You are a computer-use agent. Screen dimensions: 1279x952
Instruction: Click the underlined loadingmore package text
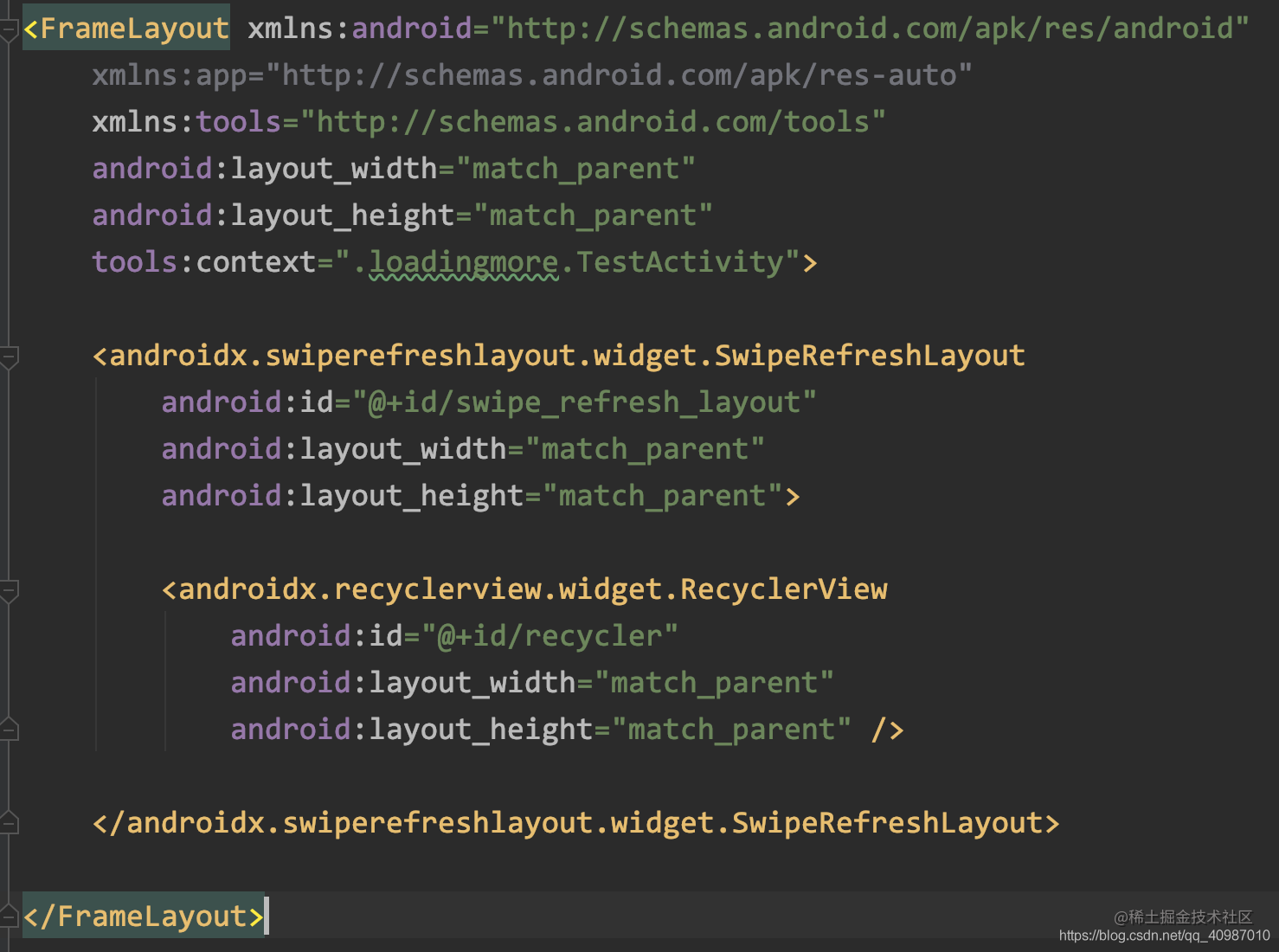465,262
